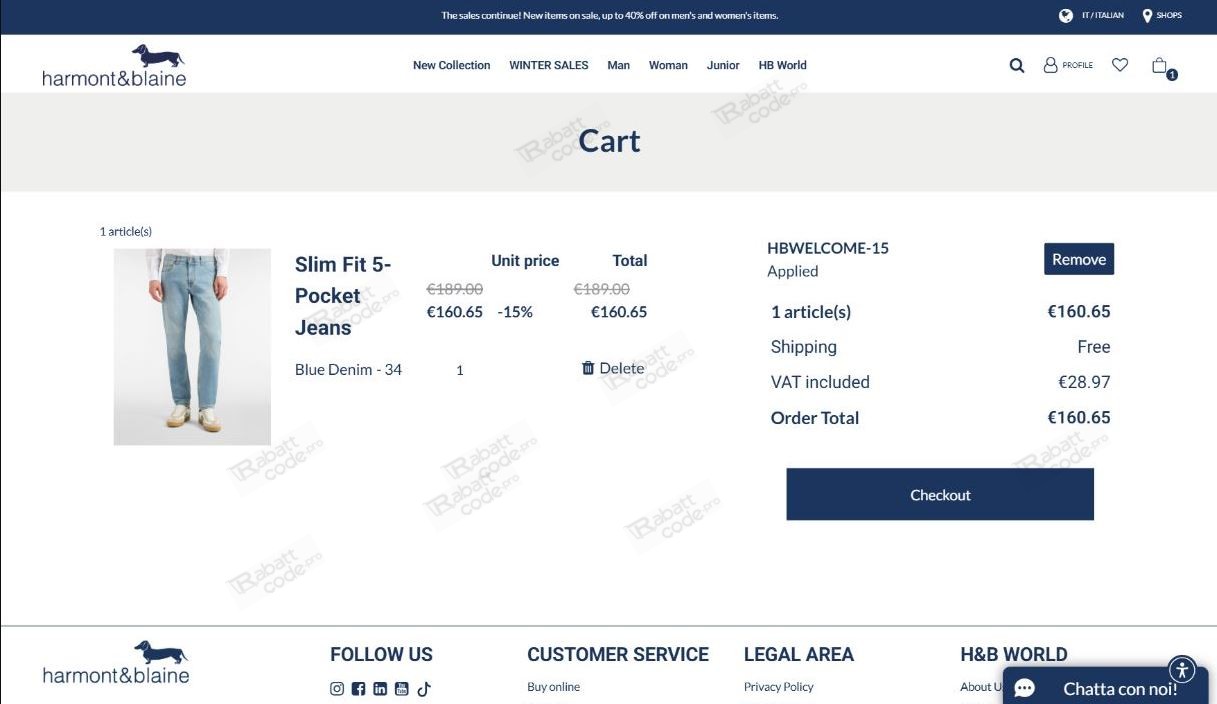The height and width of the screenshot is (704, 1217).
Task: Open the HB World menu
Action: tap(782, 66)
